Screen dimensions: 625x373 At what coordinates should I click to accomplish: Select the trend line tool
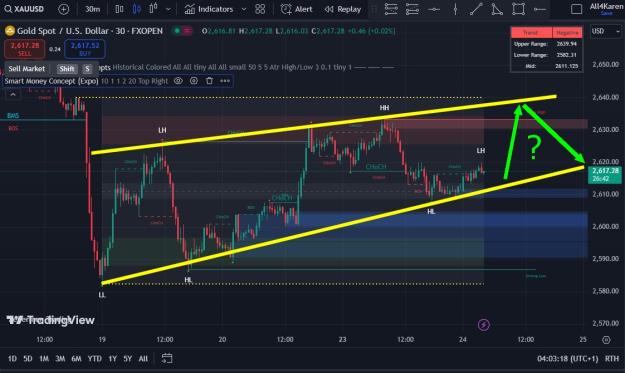tap(476, 9)
